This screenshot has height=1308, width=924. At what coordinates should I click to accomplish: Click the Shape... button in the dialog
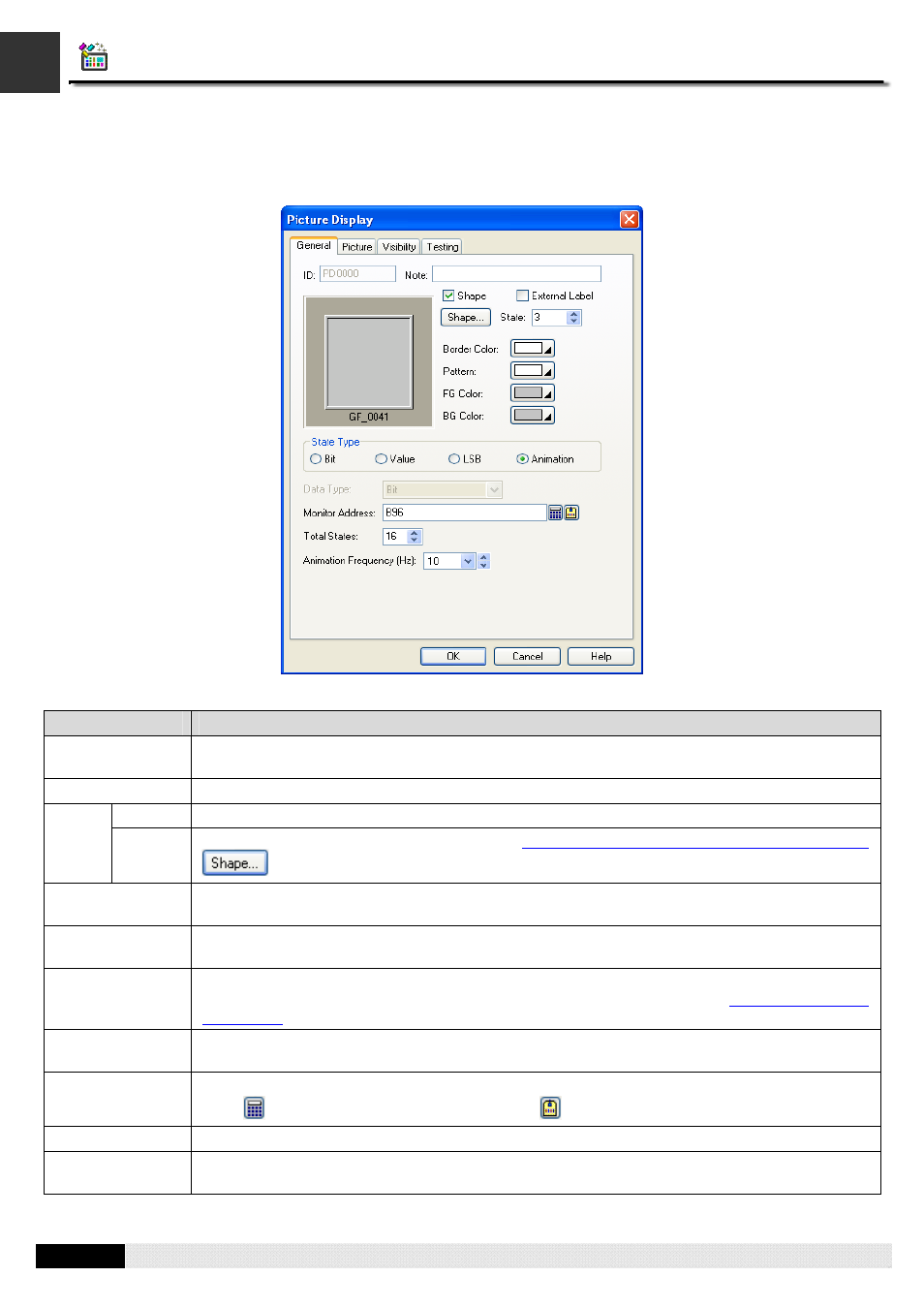[x=466, y=318]
